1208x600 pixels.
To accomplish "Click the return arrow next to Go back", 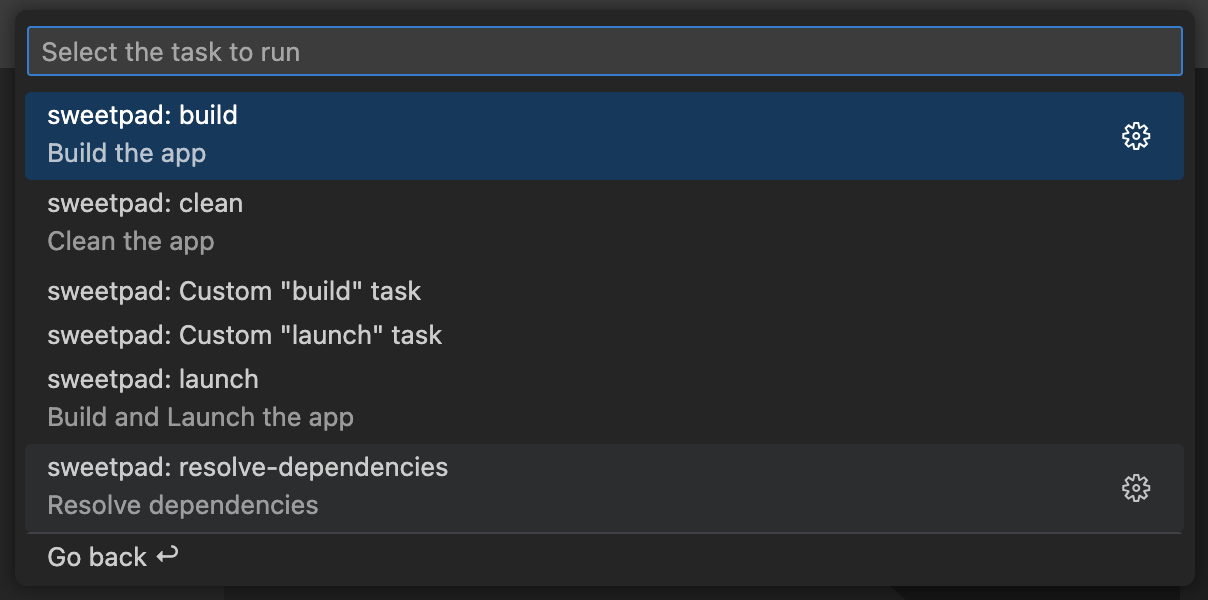I will click(164, 555).
